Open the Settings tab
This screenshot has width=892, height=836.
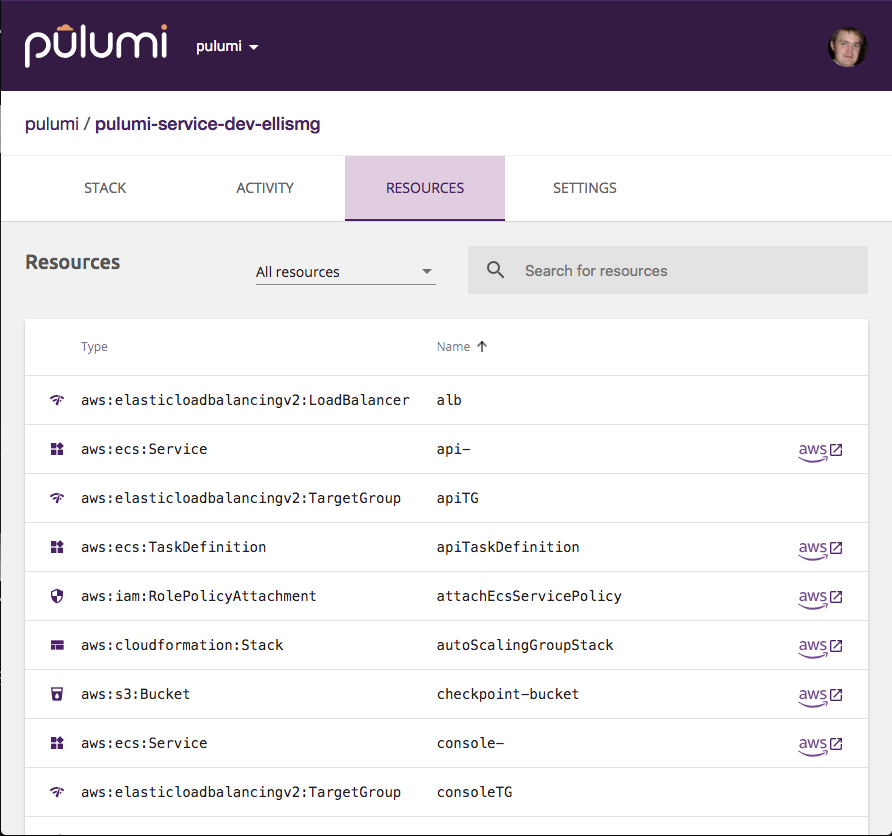click(x=584, y=188)
